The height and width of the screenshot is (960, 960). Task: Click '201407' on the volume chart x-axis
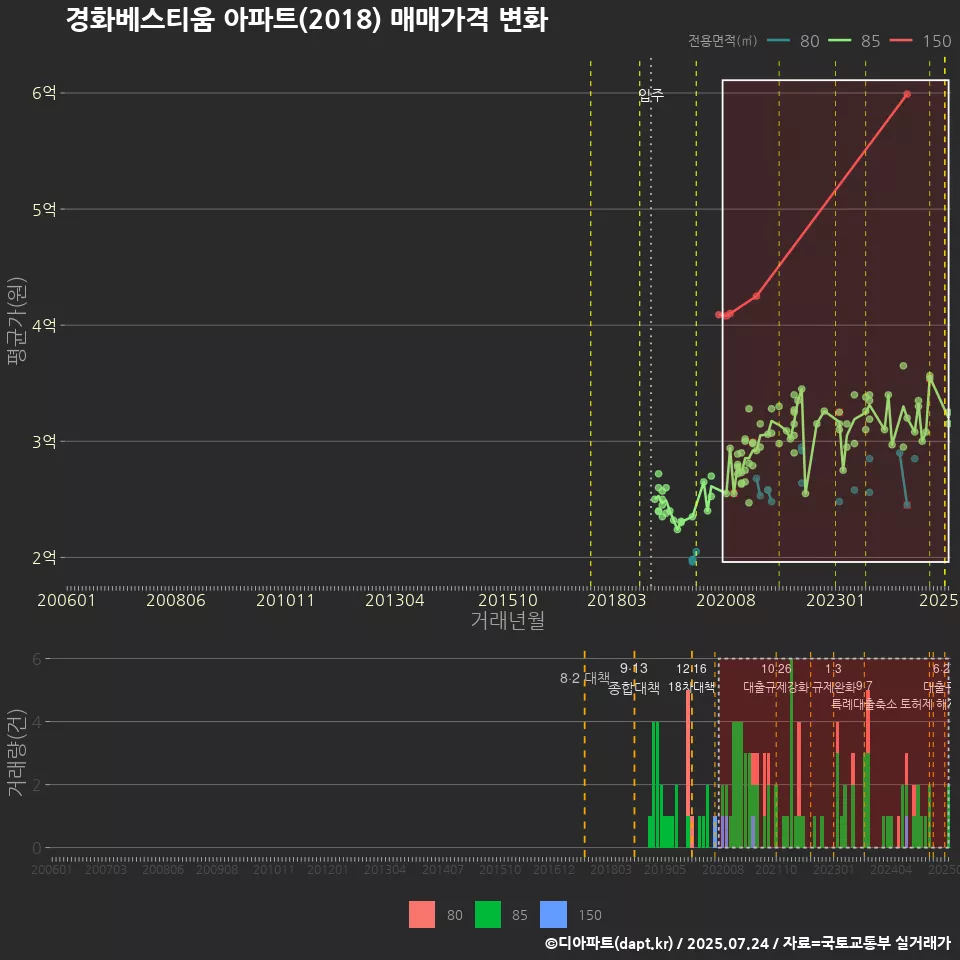point(443,869)
